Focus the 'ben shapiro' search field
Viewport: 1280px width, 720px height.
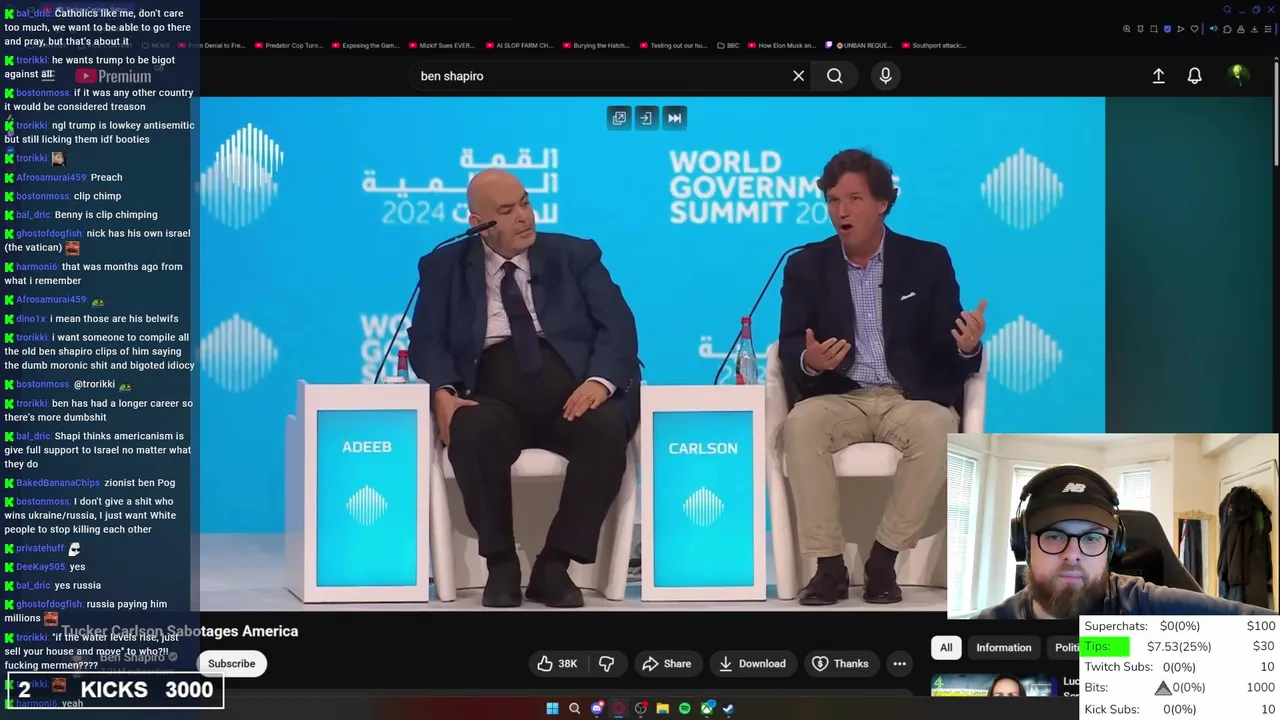click(x=600, y=76)
